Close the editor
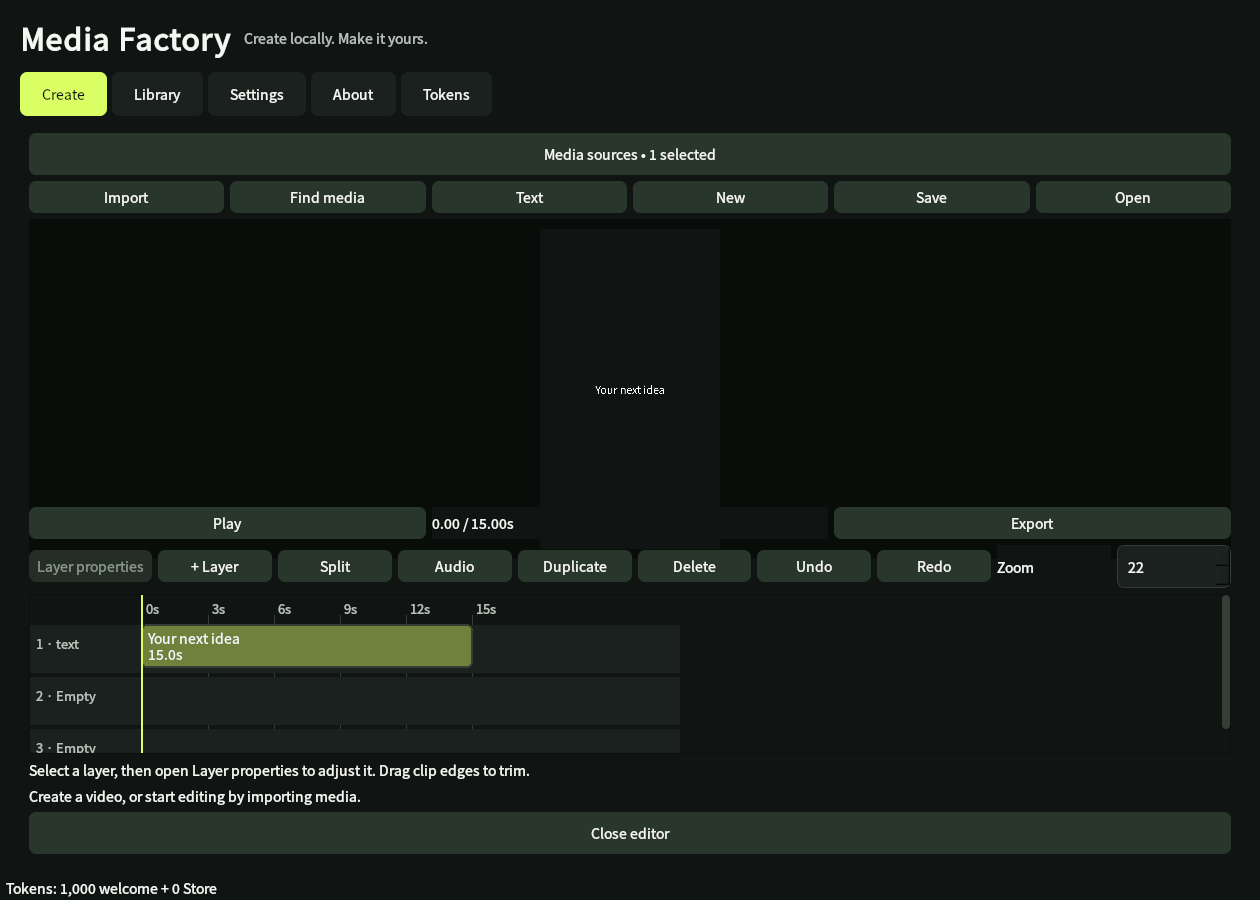The image size is (1260, 900). pyautogui.click(x=630, y=833)
